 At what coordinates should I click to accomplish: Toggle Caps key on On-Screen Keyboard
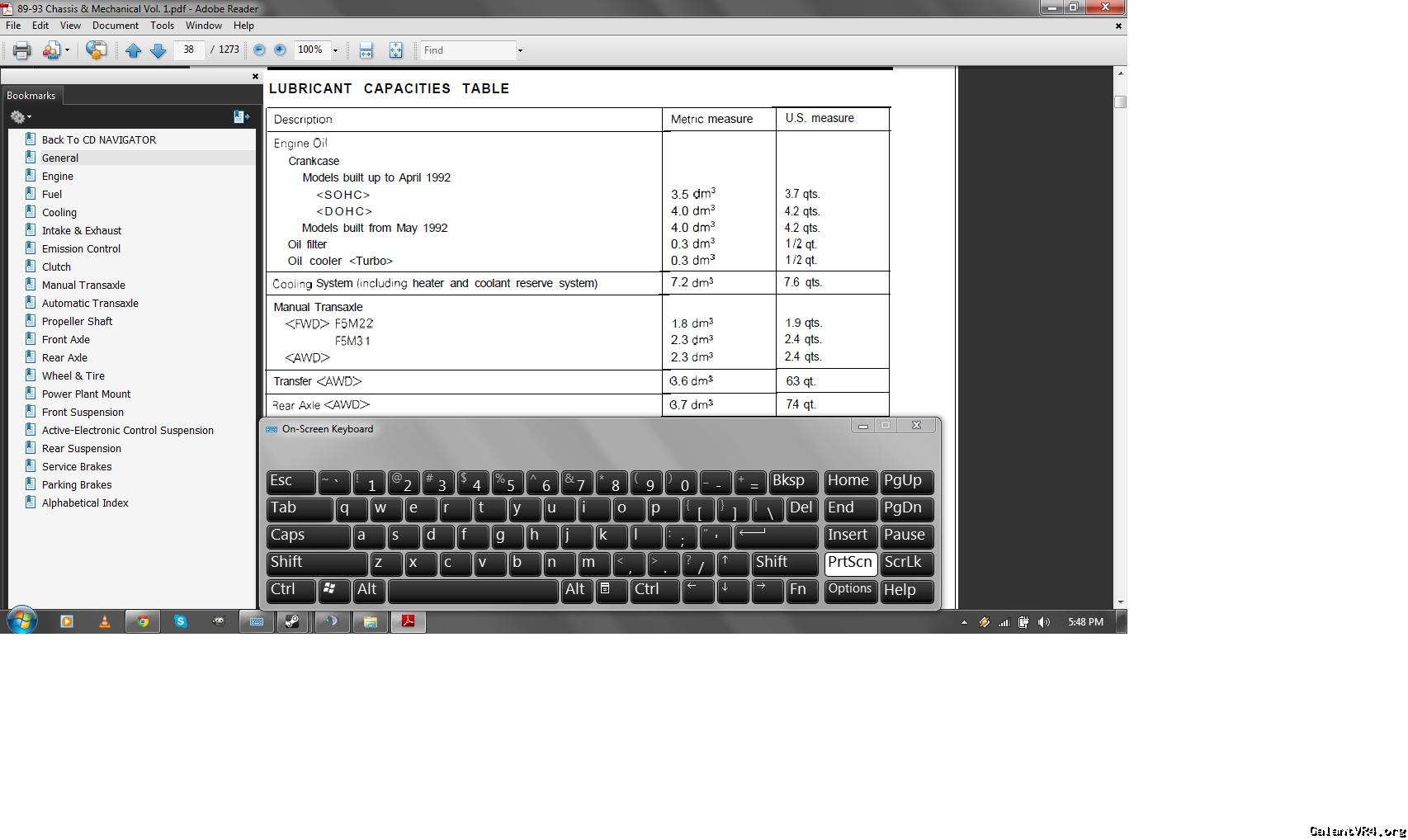click(x=307, y=536)
